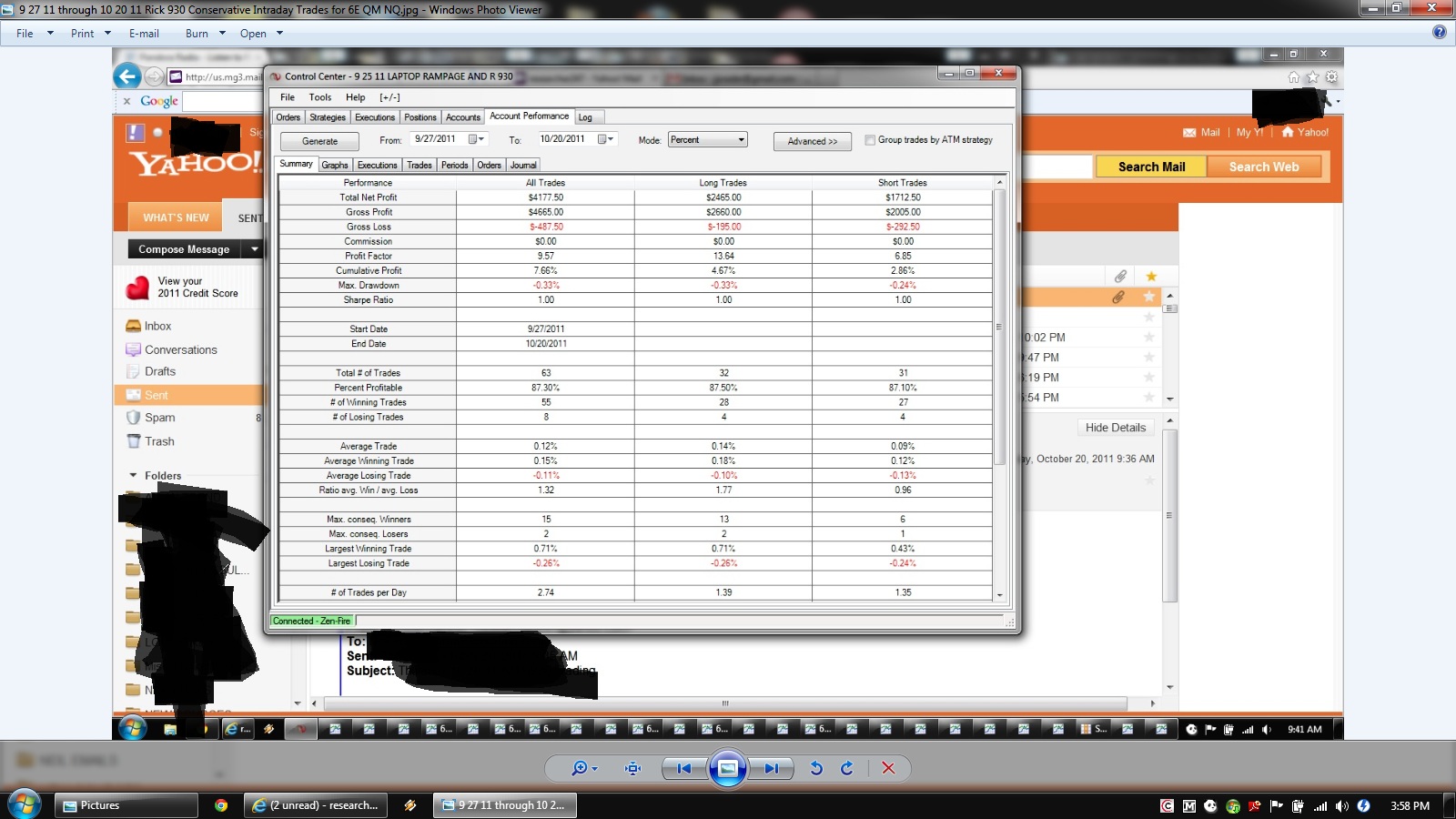Image resolution: width=1456 pixels, height=819 pixels.
Task: Click the Inbox folder icon in Yahoo Mail
Action: (133, 326)
